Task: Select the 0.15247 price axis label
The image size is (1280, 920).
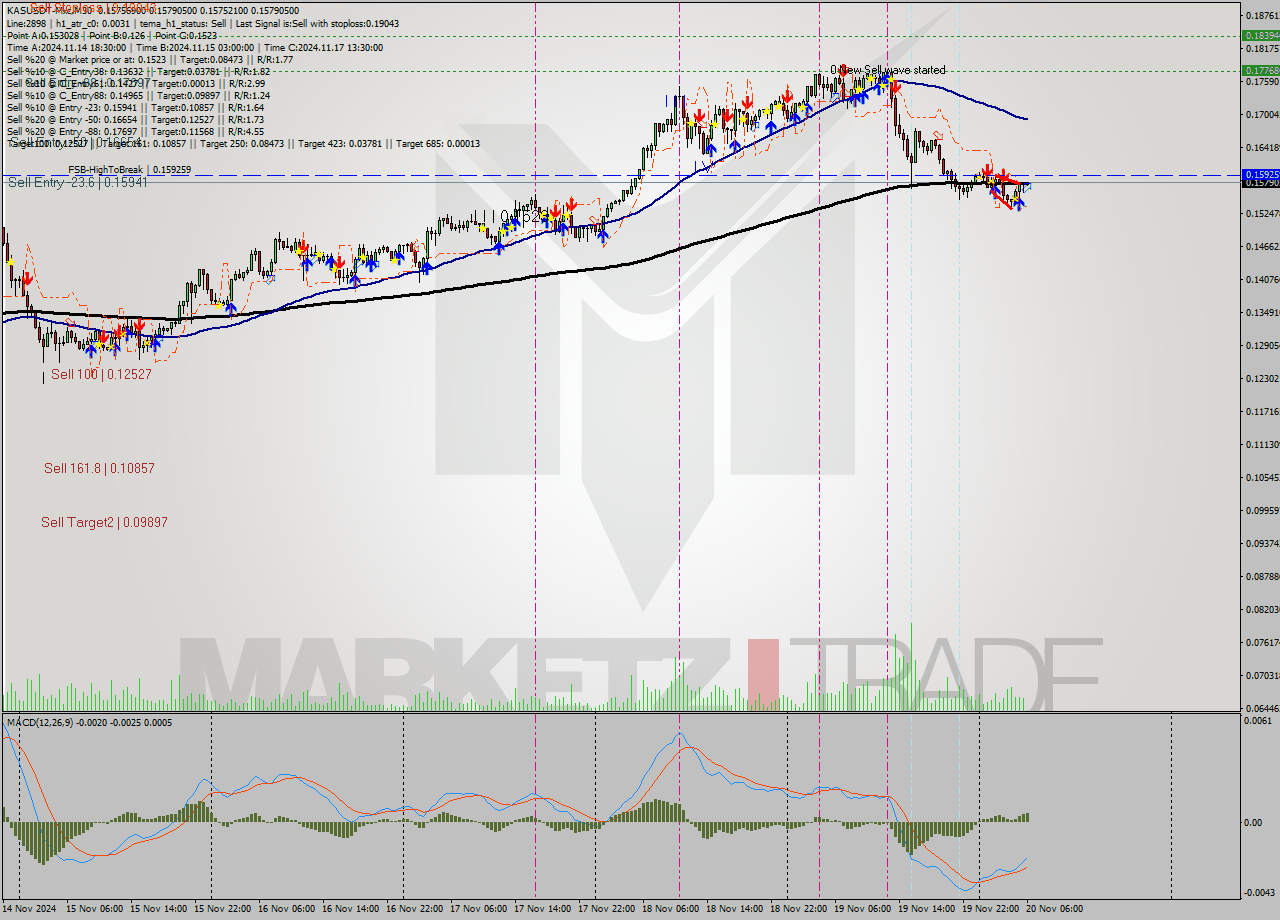Action: click(x=1262, y=213)
